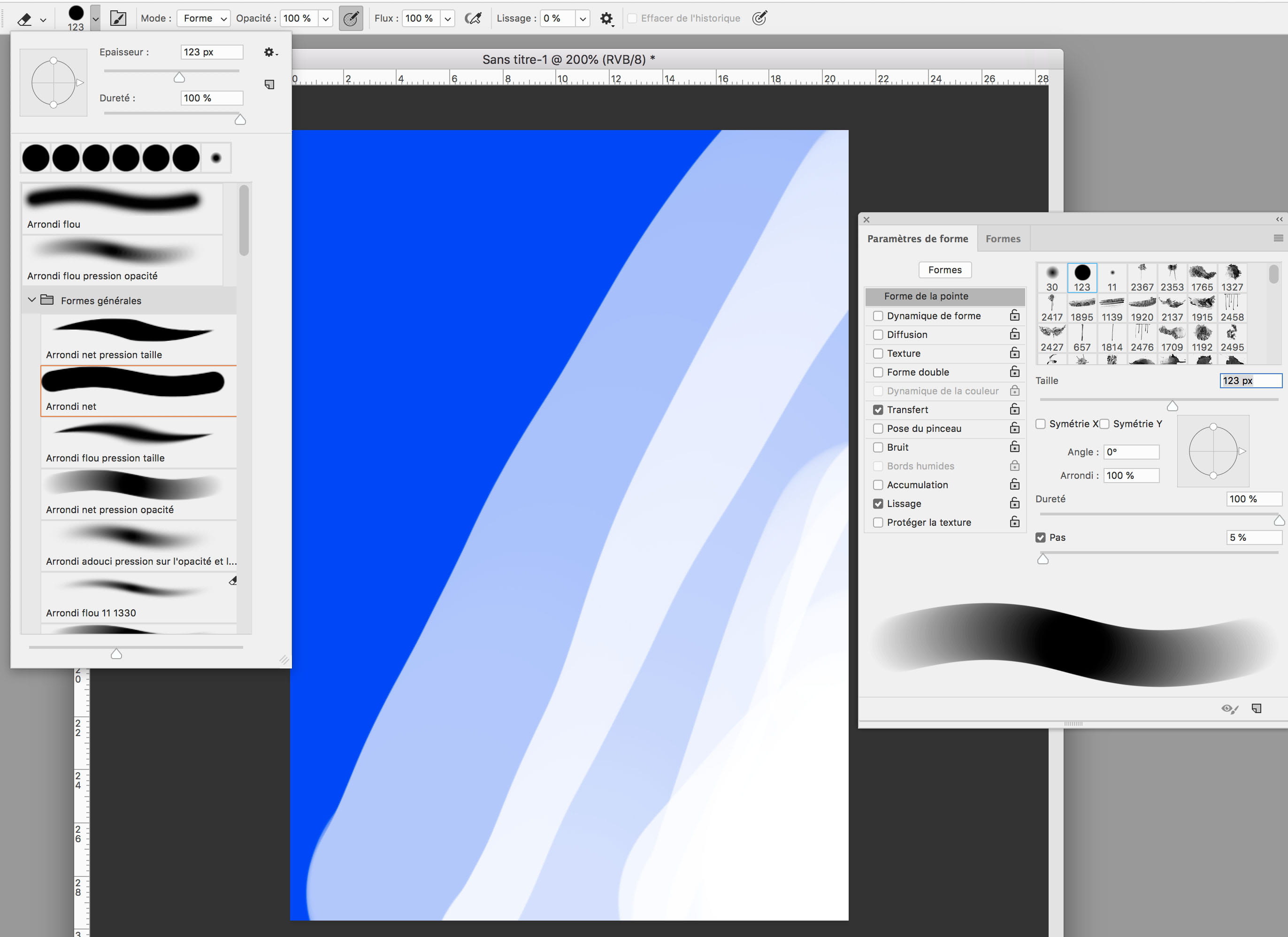Choose Arrondi flou pression opacité brush
1288x937 pixels.
tap(123, 260)
